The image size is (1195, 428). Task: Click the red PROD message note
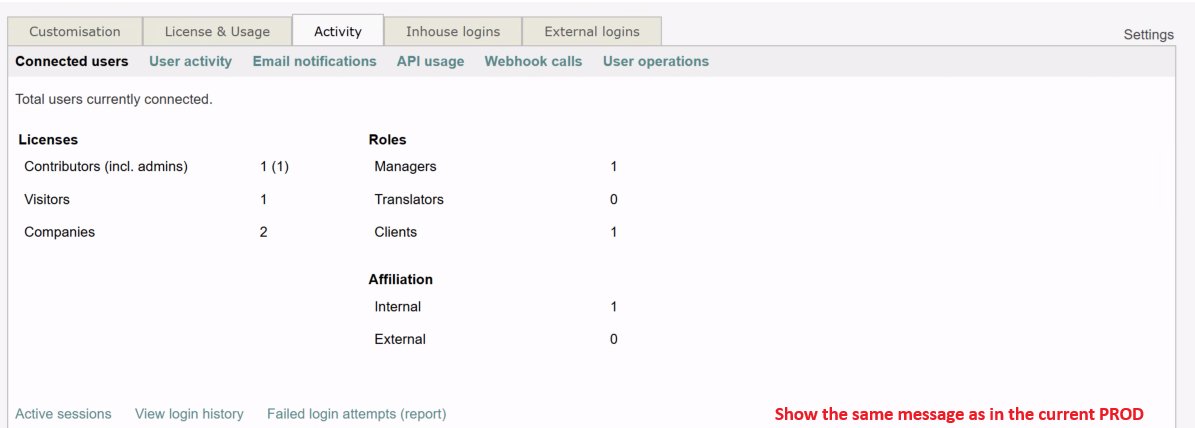[x=959, y=414]
